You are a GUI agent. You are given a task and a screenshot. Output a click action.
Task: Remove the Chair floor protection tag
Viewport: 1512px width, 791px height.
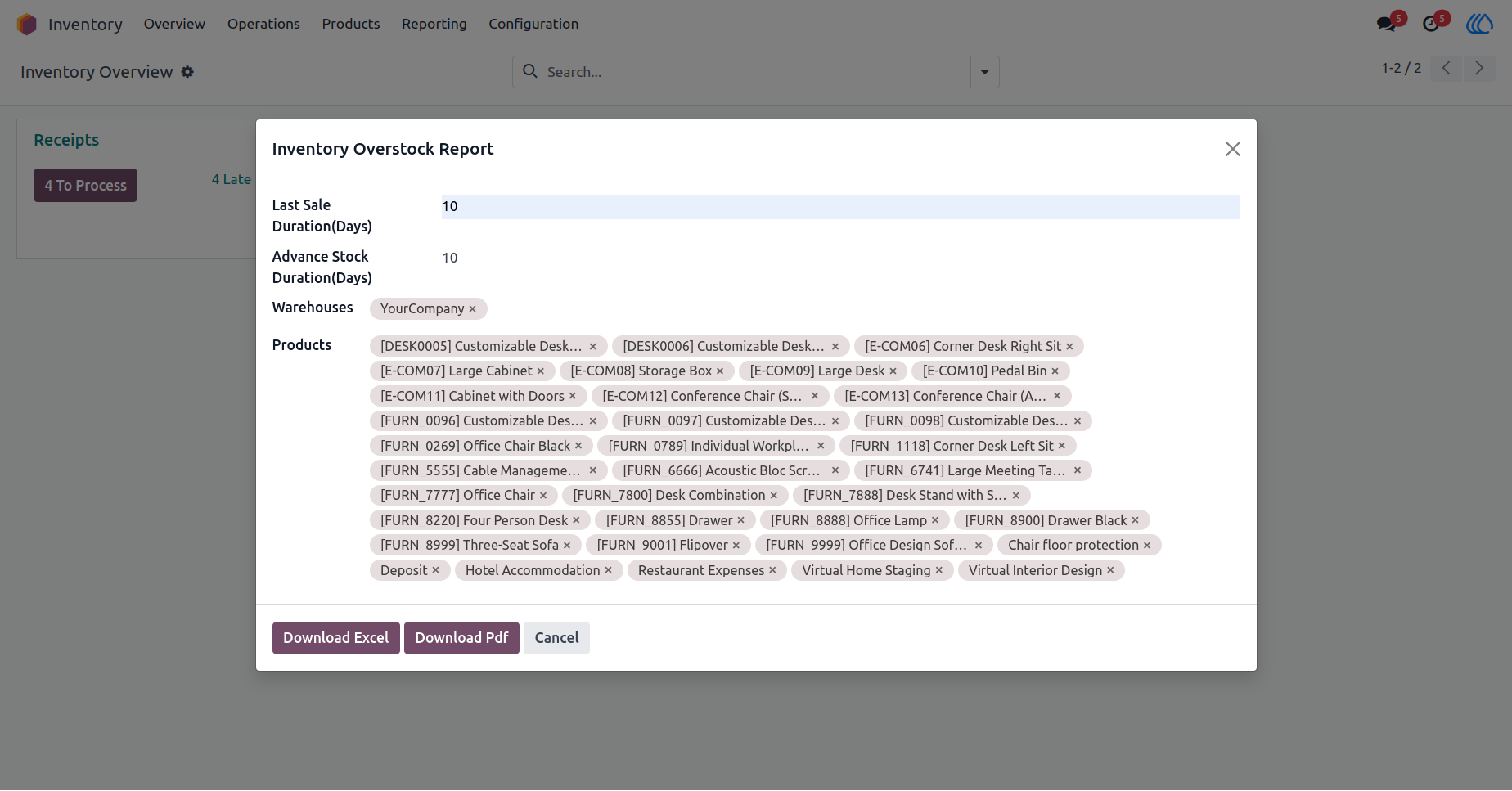click(1147, 546)
